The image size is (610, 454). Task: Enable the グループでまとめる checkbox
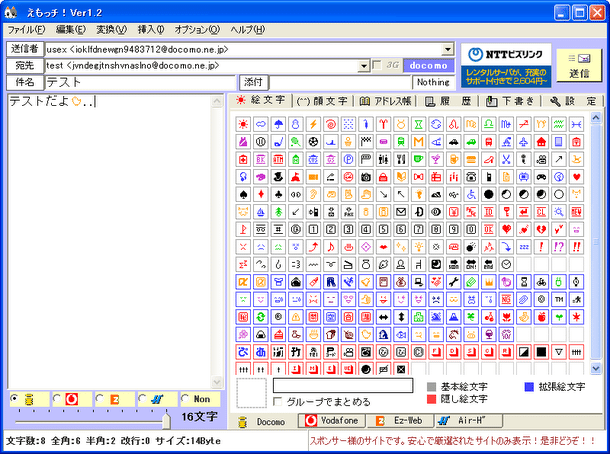coord(277,401)
